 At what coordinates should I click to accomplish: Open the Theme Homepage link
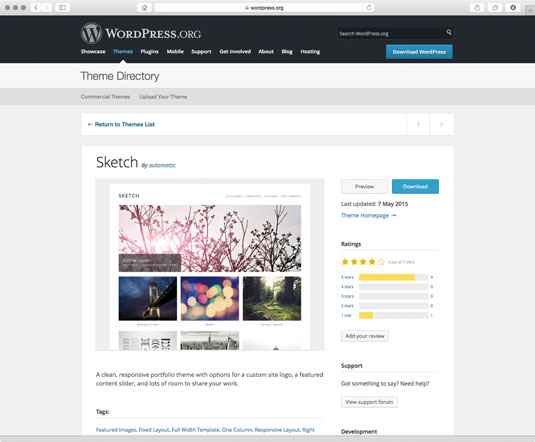pos(368,215)
